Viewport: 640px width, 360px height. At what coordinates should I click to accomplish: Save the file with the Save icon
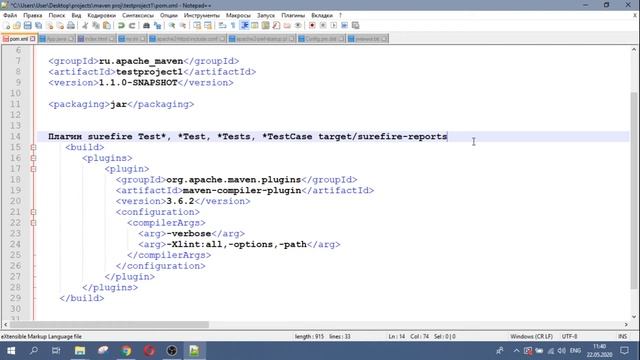pyautogui.click(x=27, y=26)
